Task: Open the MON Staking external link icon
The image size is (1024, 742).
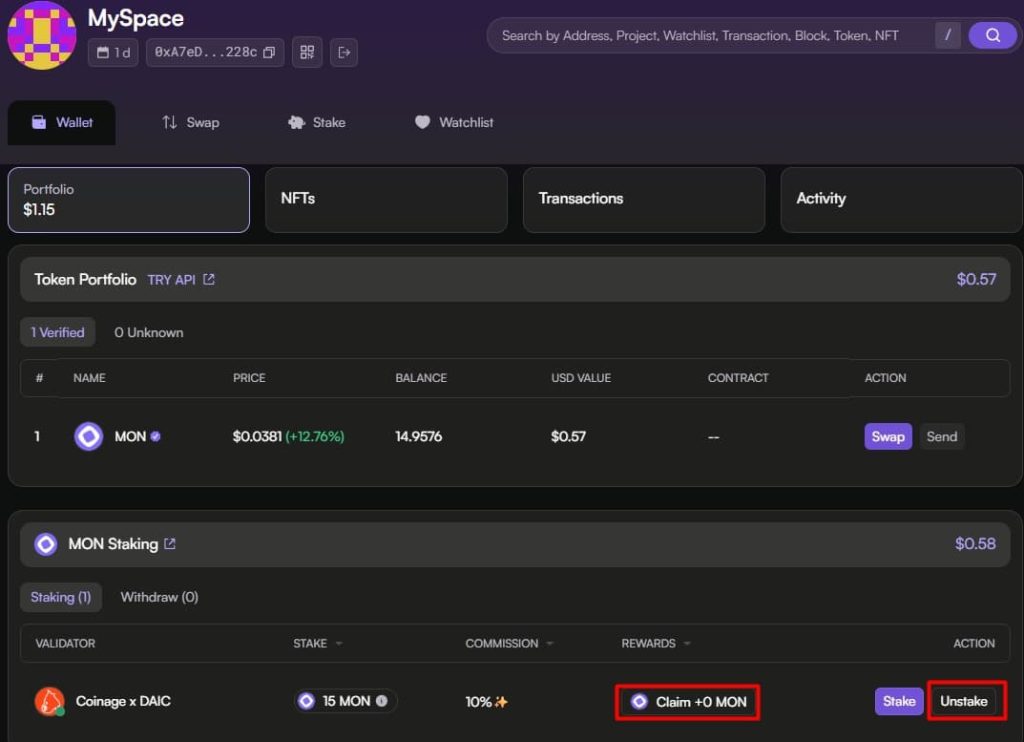Action: 170,543
